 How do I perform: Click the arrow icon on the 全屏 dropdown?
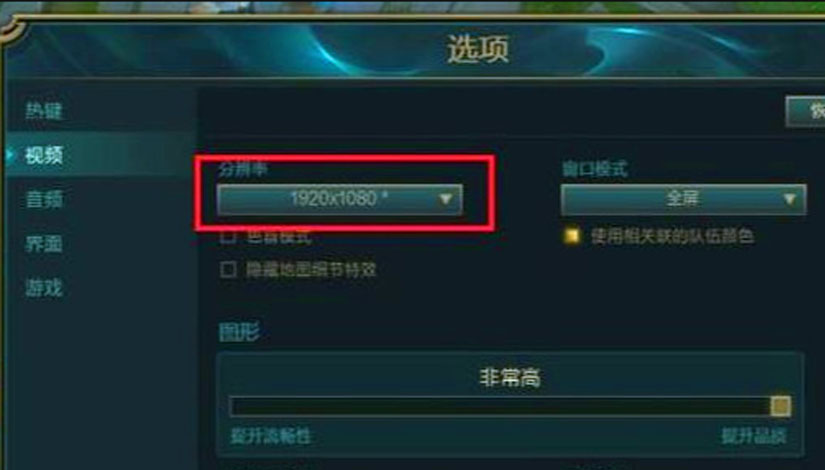(789, 199)
